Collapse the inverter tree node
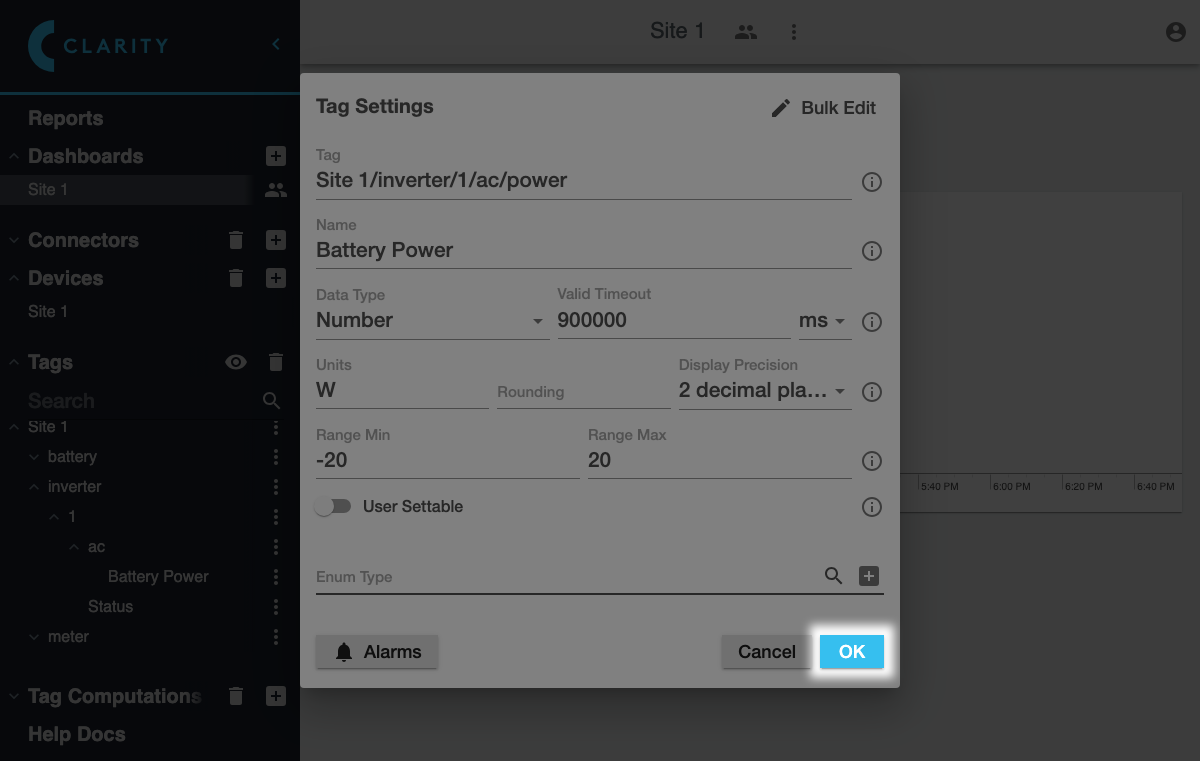This screenshot has height=761, width=1200. [x=34, y=487]
